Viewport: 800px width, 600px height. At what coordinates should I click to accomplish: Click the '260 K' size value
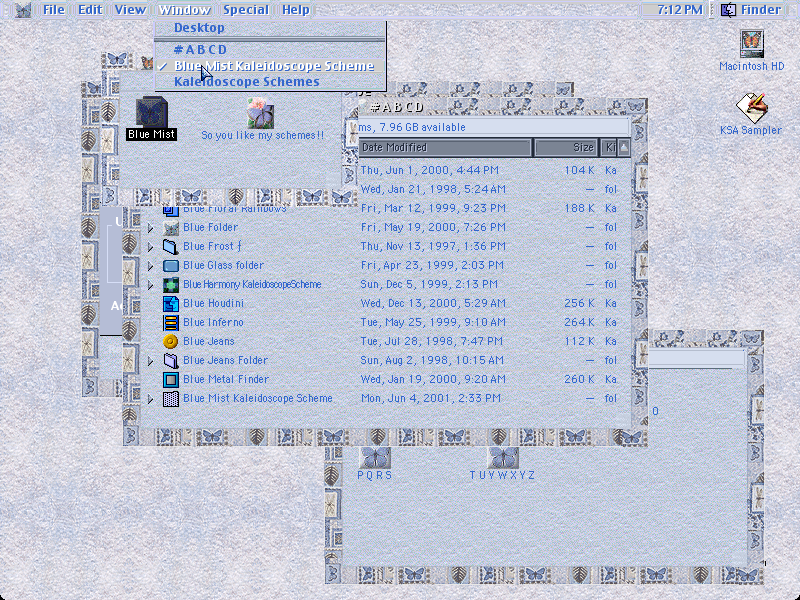[x=579, y=380]
